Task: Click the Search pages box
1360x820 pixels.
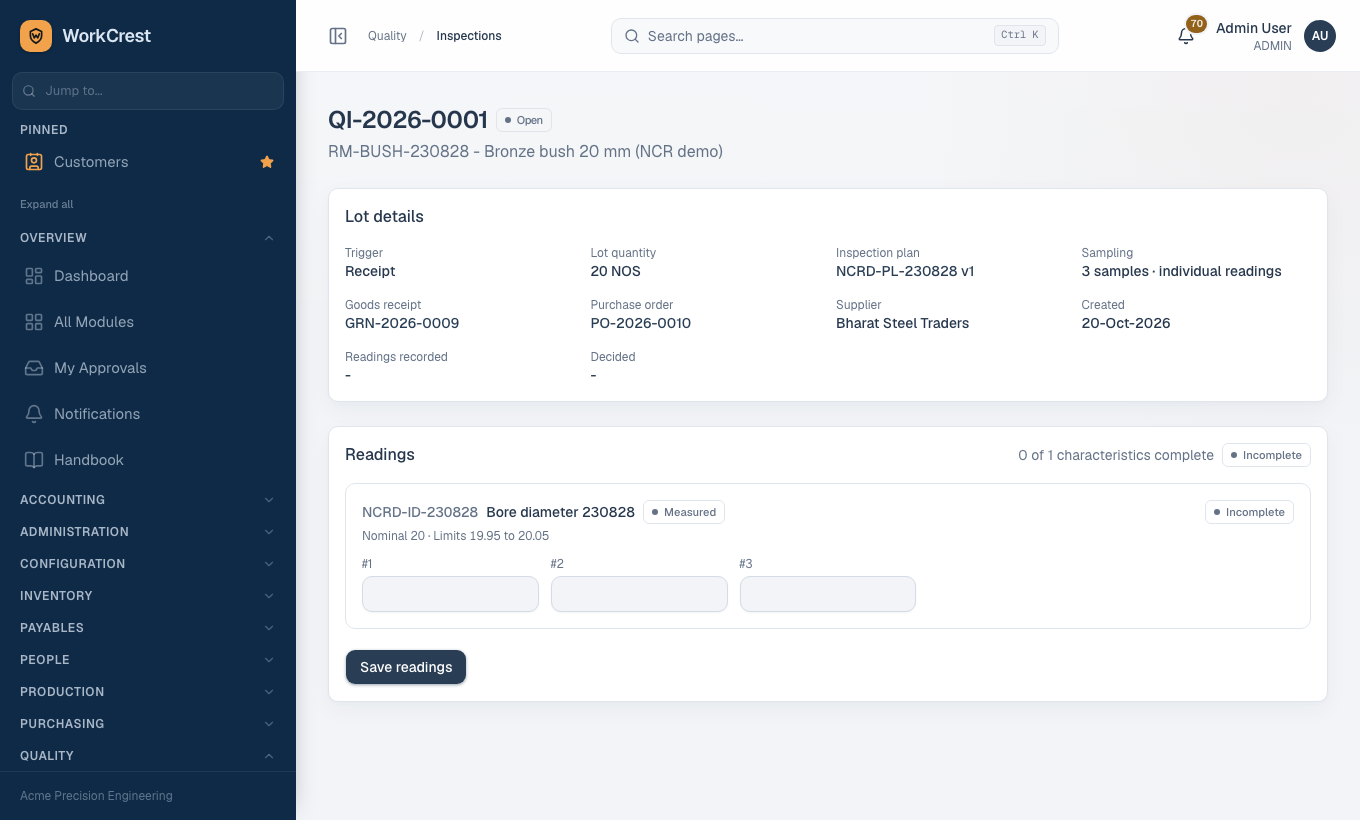Action: [834, 36]
